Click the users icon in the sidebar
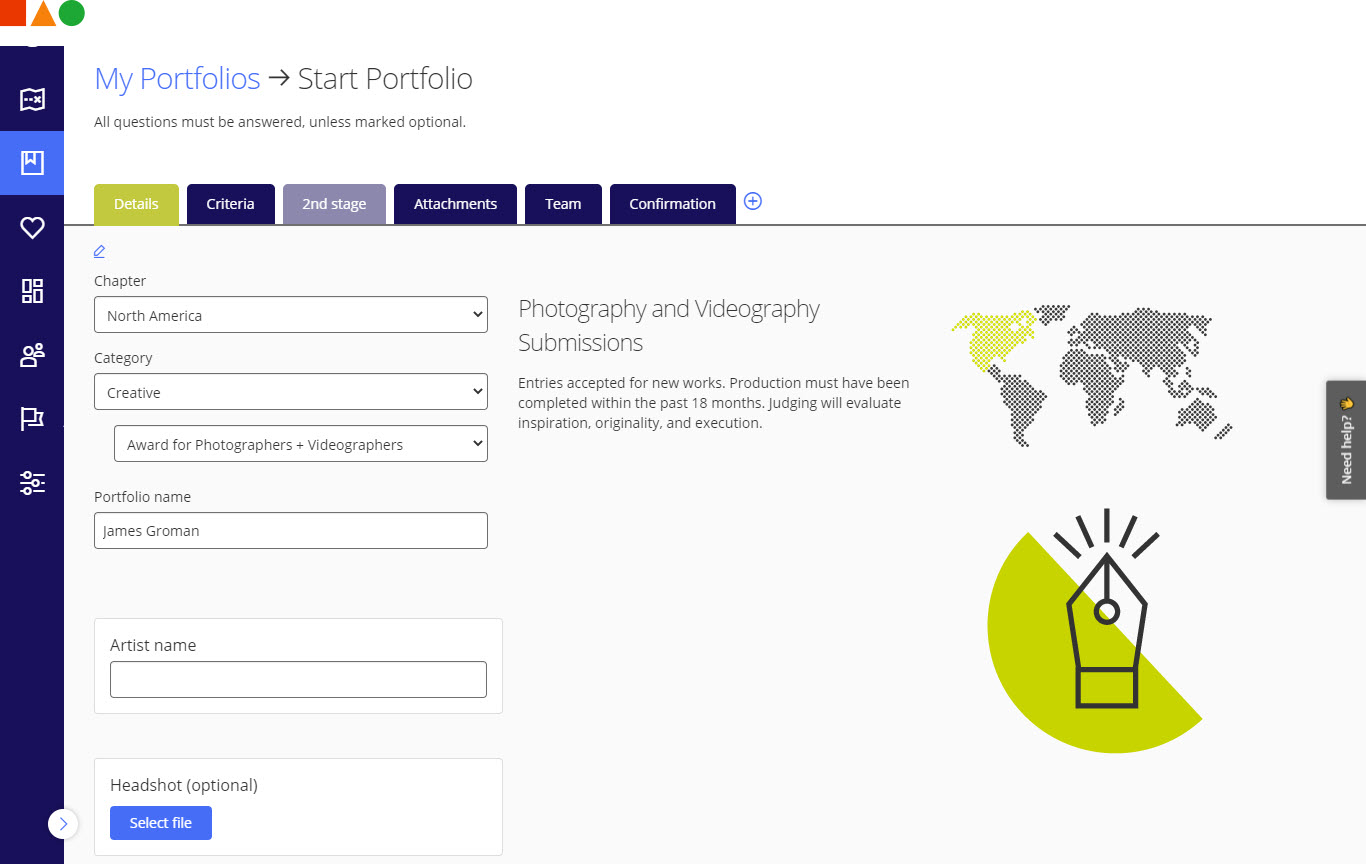This screenshot has height=864, width=1366. 32,355
